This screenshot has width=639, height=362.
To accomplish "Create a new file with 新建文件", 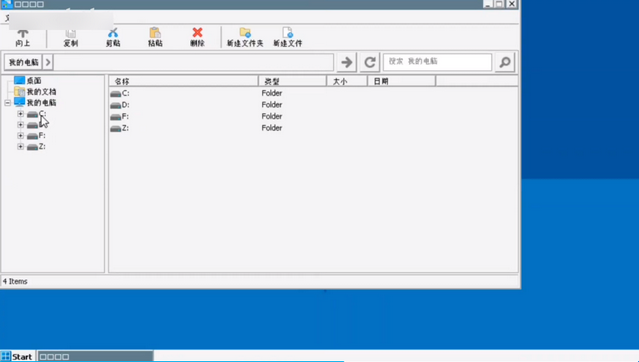I will tap(288, 38).
